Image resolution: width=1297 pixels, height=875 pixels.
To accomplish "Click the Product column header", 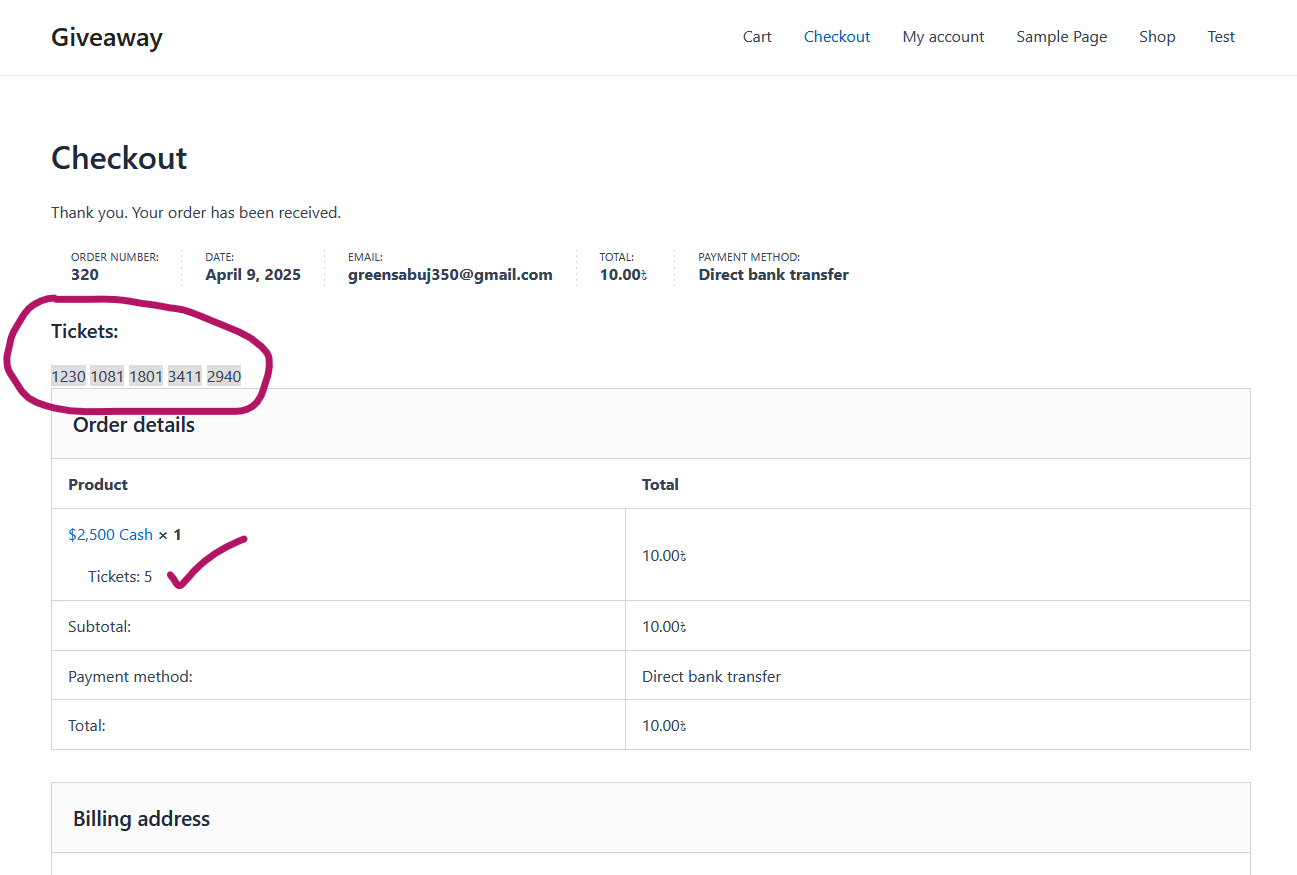I will (x=98, y=485).
